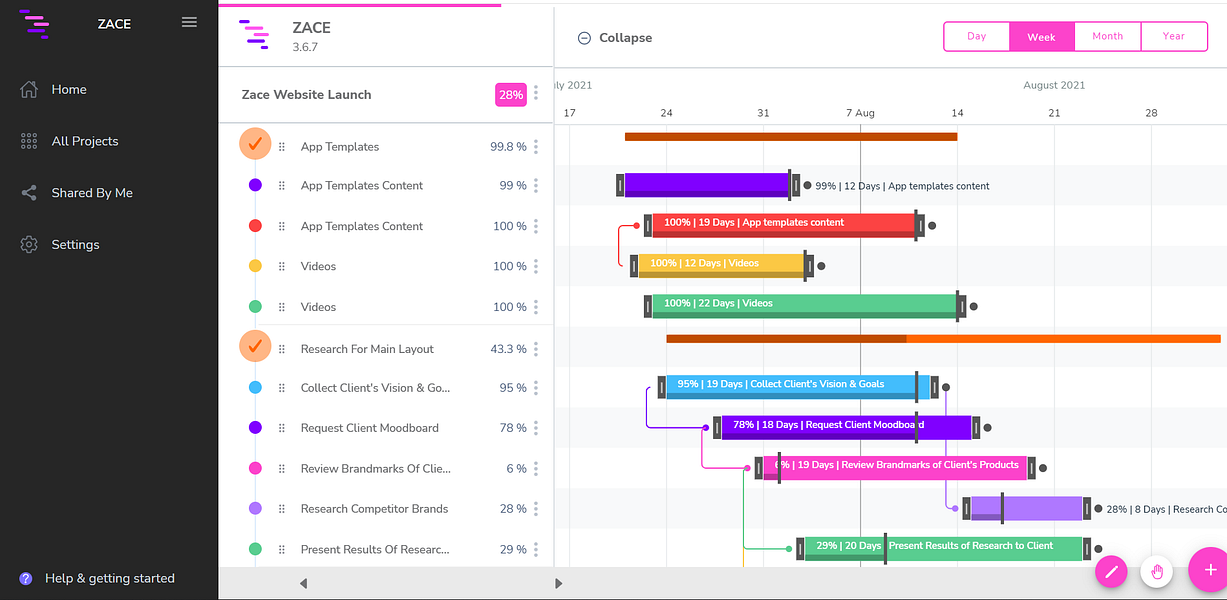
Task: Click the pink pencil edit button
Action: coord(1111,571)
